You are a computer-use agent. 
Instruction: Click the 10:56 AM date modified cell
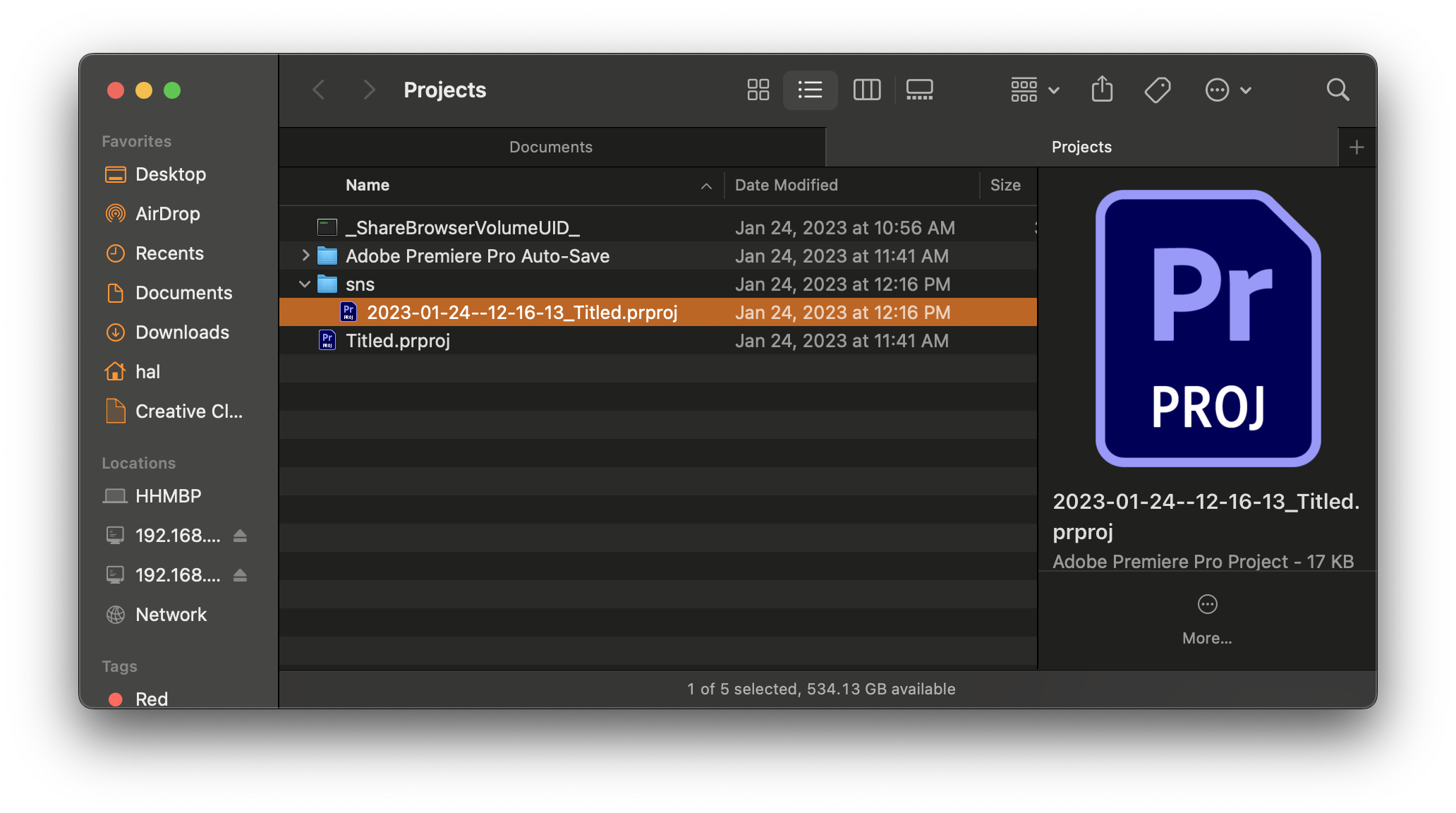tap(844, 227)
